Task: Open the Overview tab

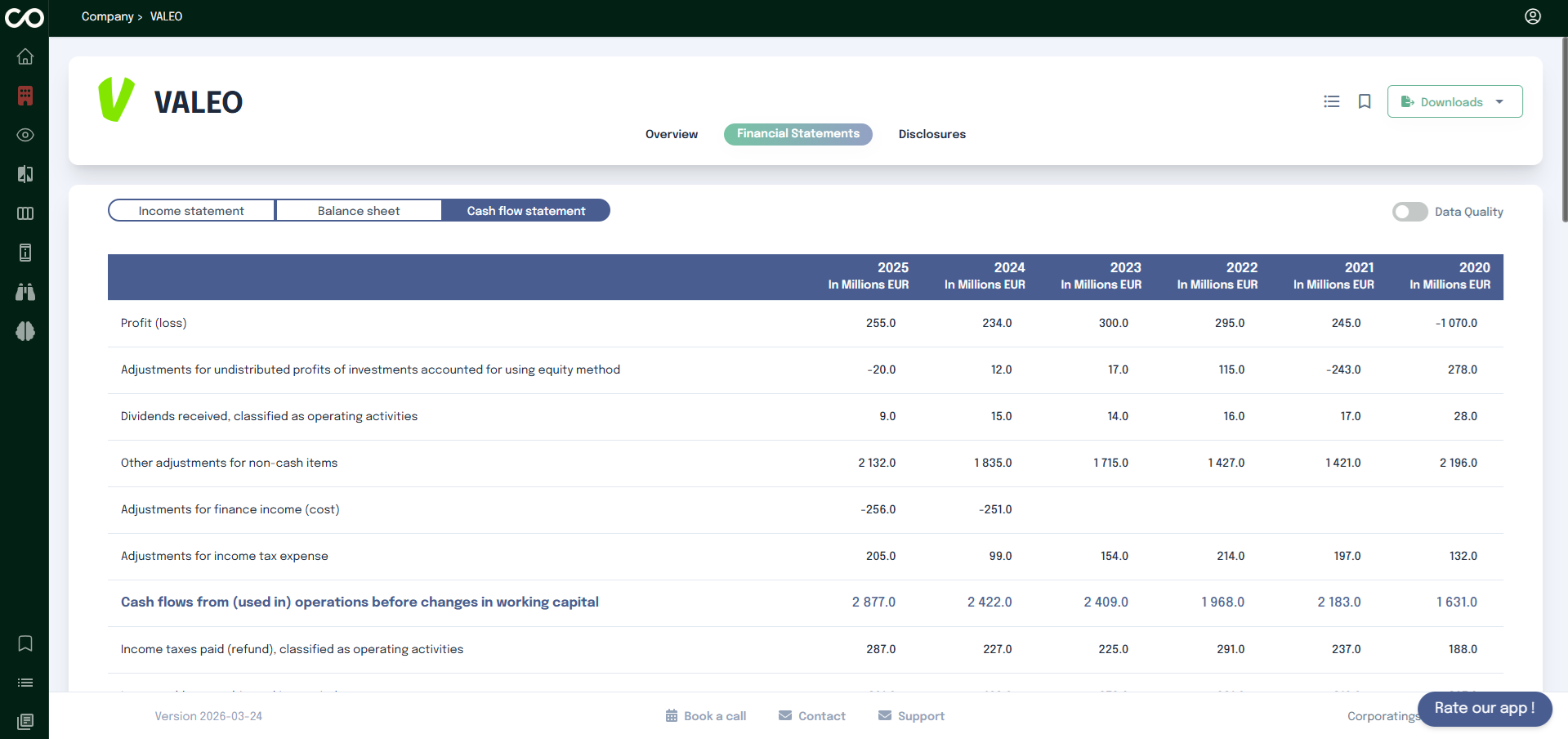Action: click(x=672, y=134)
